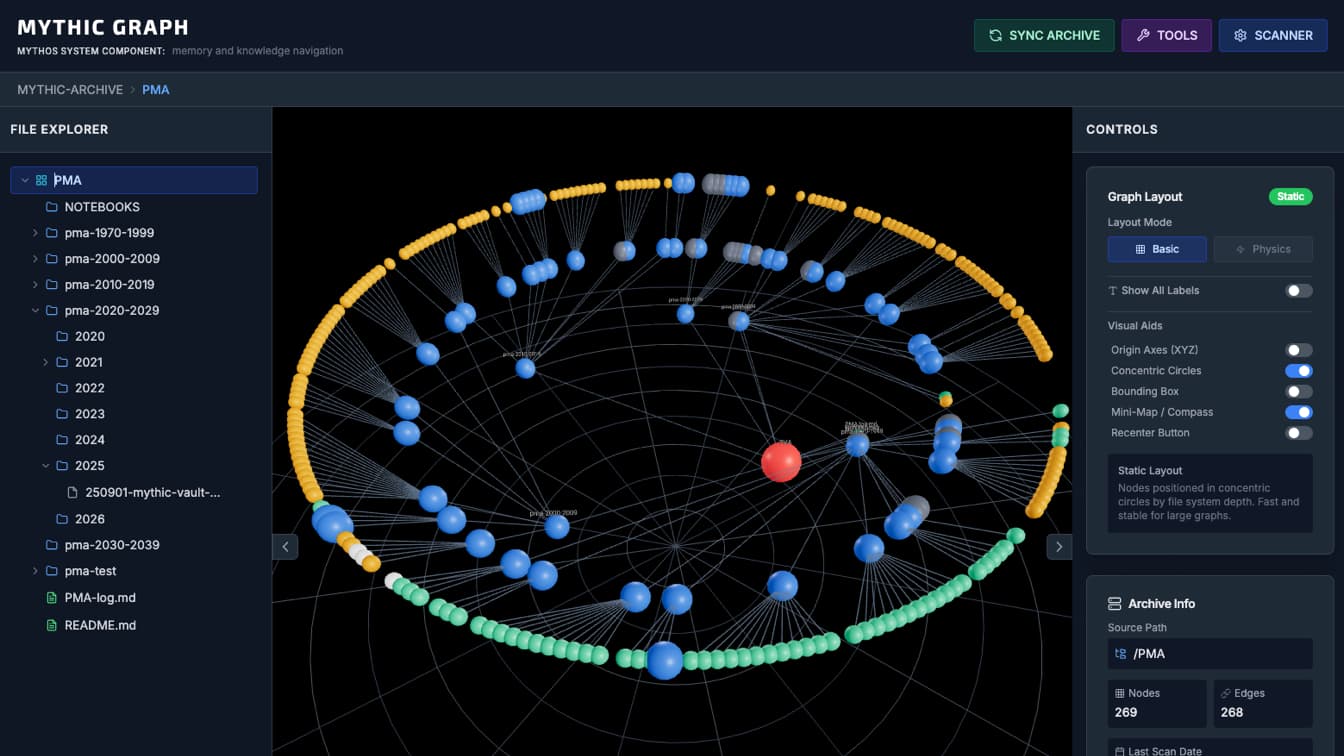Click the Nodes count icon
Screen dimensions: 1344x756
coord(1120,693)
